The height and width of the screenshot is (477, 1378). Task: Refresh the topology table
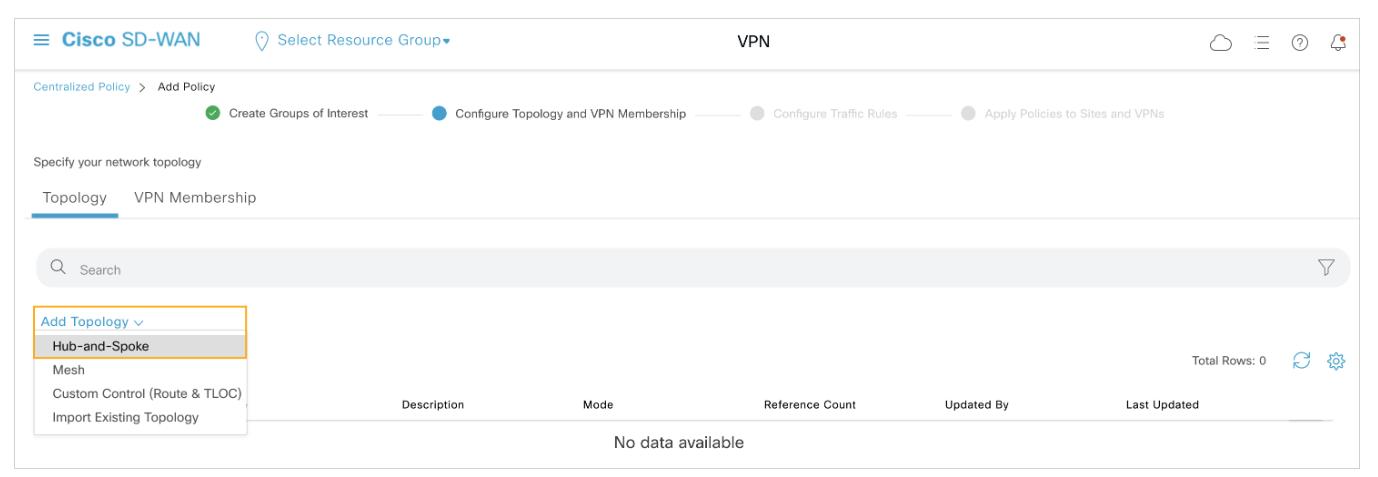click(x=1301, y=360)
